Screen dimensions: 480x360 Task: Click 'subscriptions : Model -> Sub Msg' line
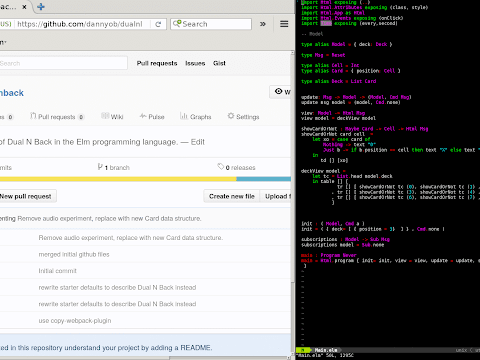[345, 239]
